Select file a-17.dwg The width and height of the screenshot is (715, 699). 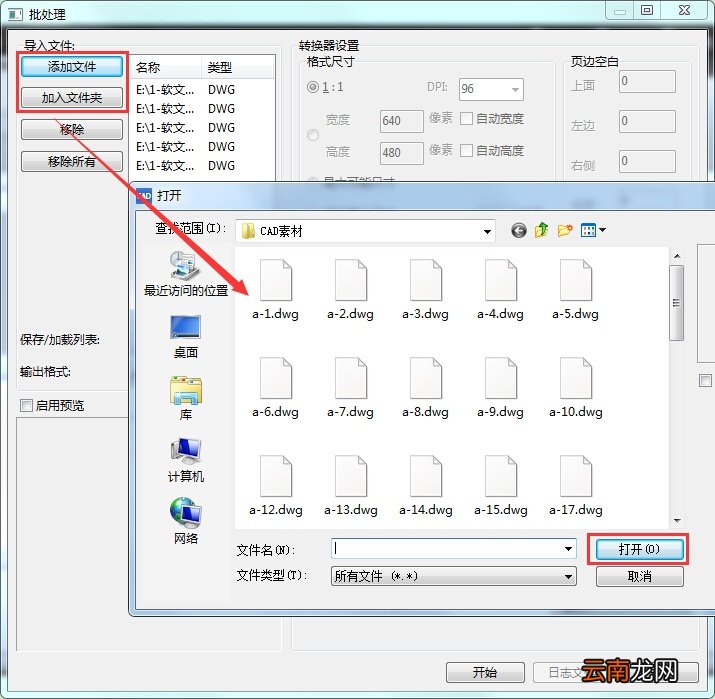click(x=575, y=486)
